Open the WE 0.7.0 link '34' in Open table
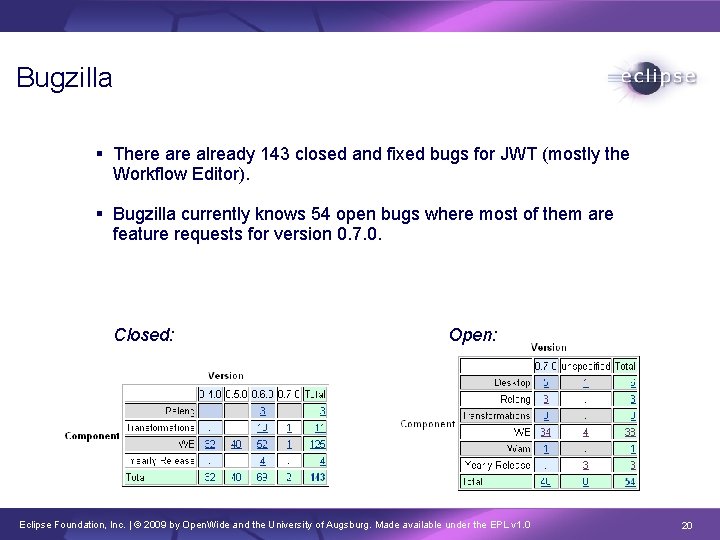The image size is (720, 540). click(546, 432)
